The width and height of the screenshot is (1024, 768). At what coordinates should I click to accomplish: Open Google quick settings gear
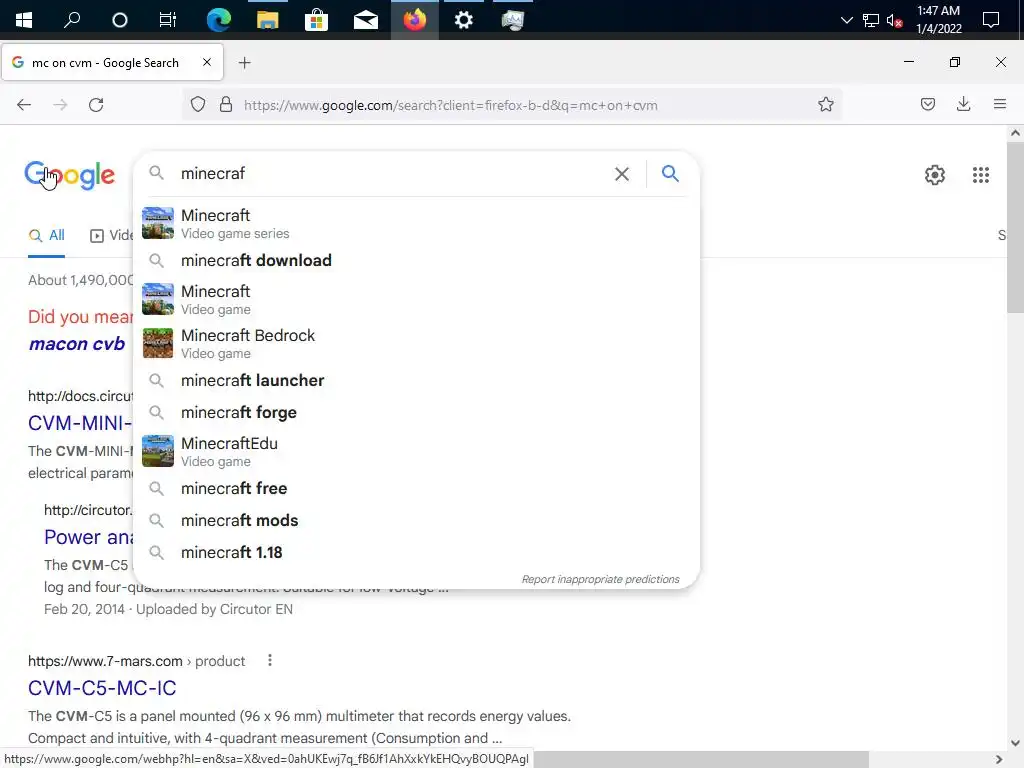click(x=935, y=175)
